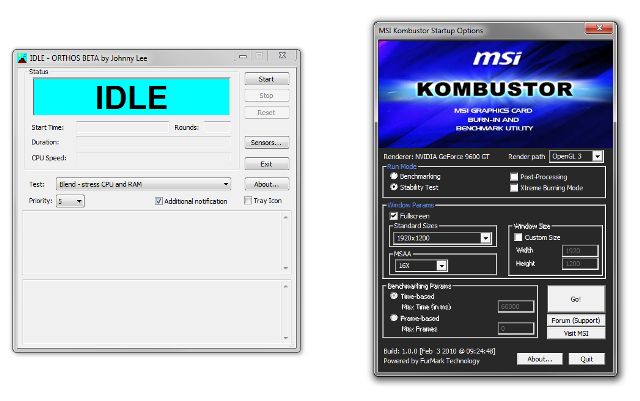
Task: Minimize the ORTHOS window
Action: (x=243, y=56)
